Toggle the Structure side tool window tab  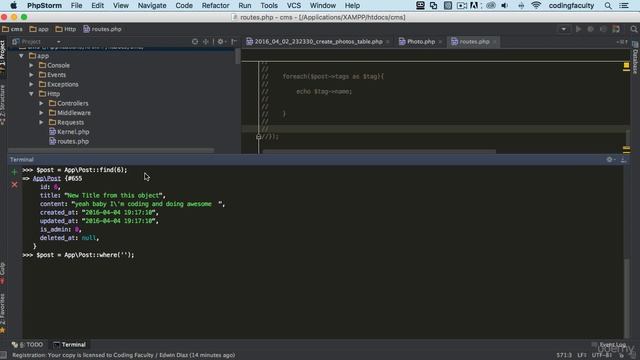click(x=3, y=105)
